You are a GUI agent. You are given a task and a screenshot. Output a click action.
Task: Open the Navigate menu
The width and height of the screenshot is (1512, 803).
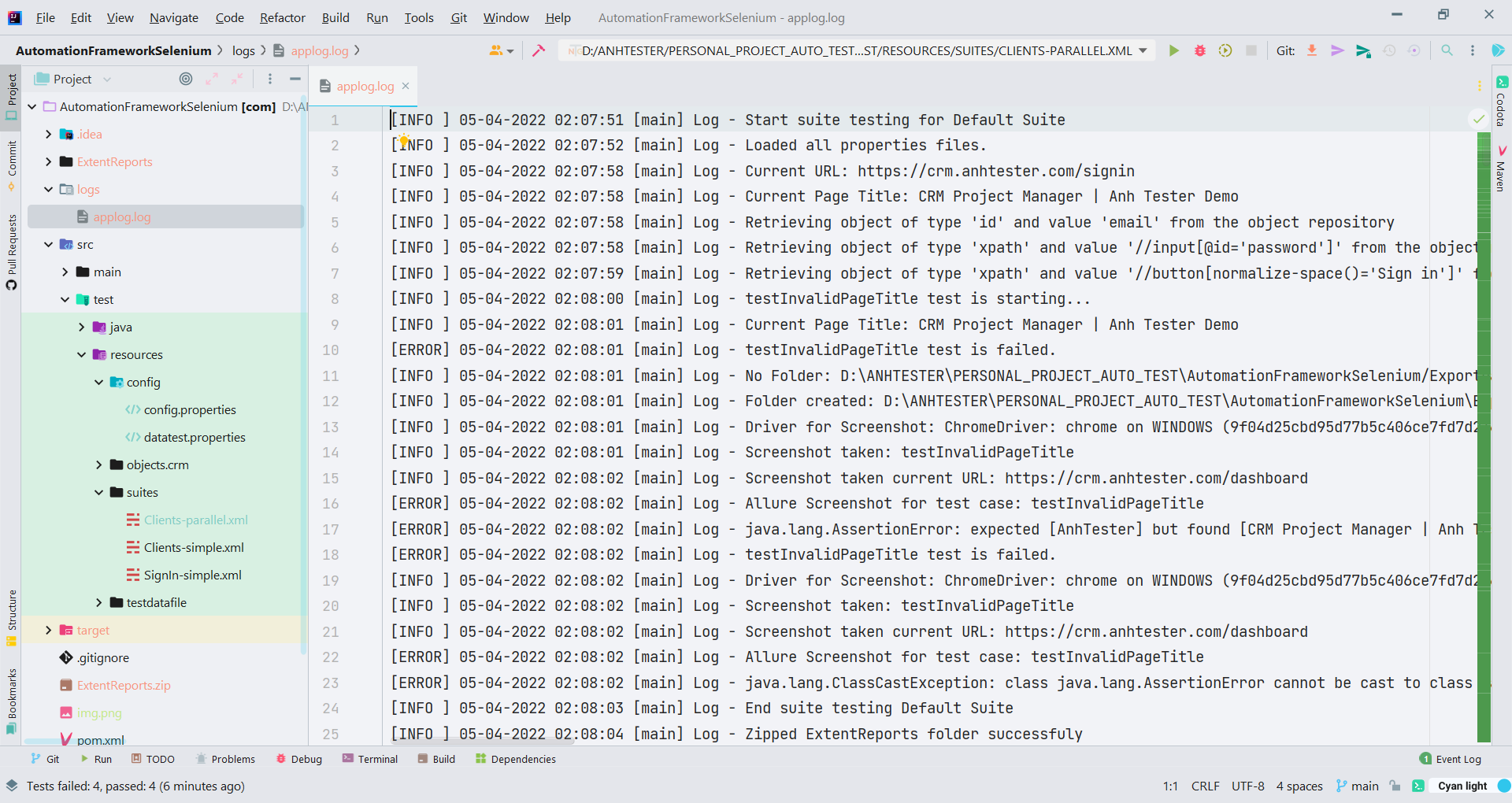coord(174,17)
